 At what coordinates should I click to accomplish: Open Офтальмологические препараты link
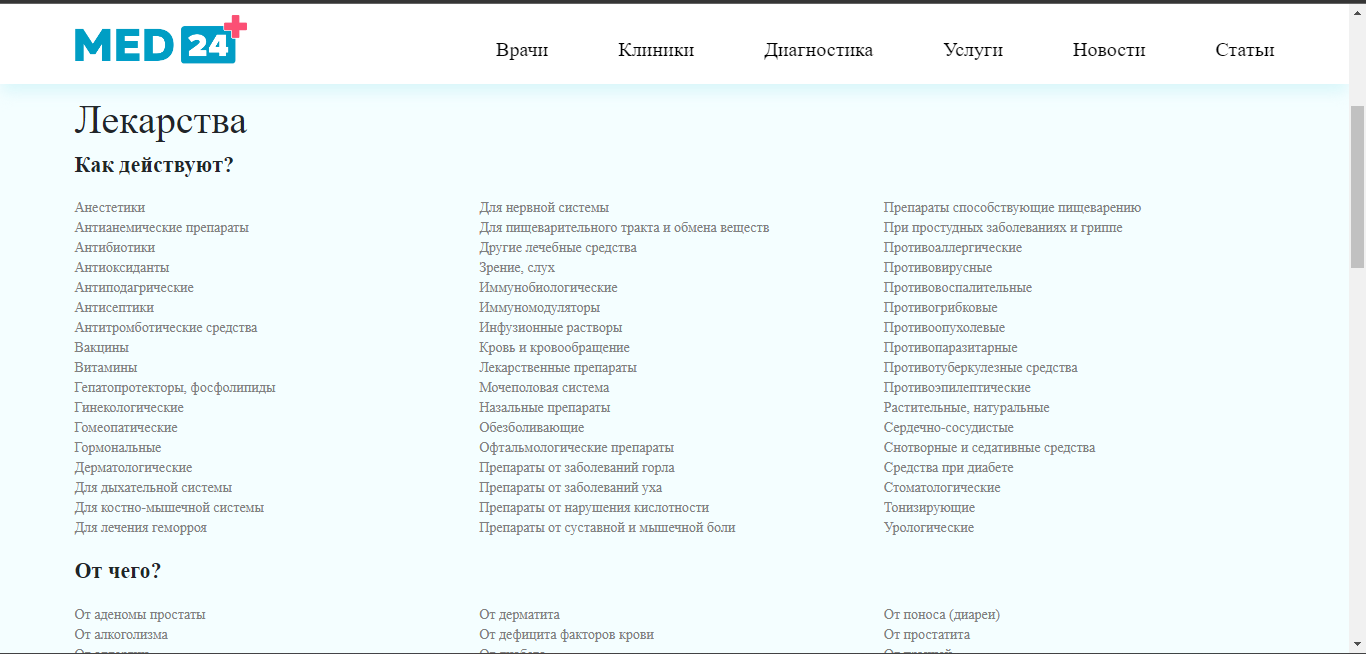point(576,448)
